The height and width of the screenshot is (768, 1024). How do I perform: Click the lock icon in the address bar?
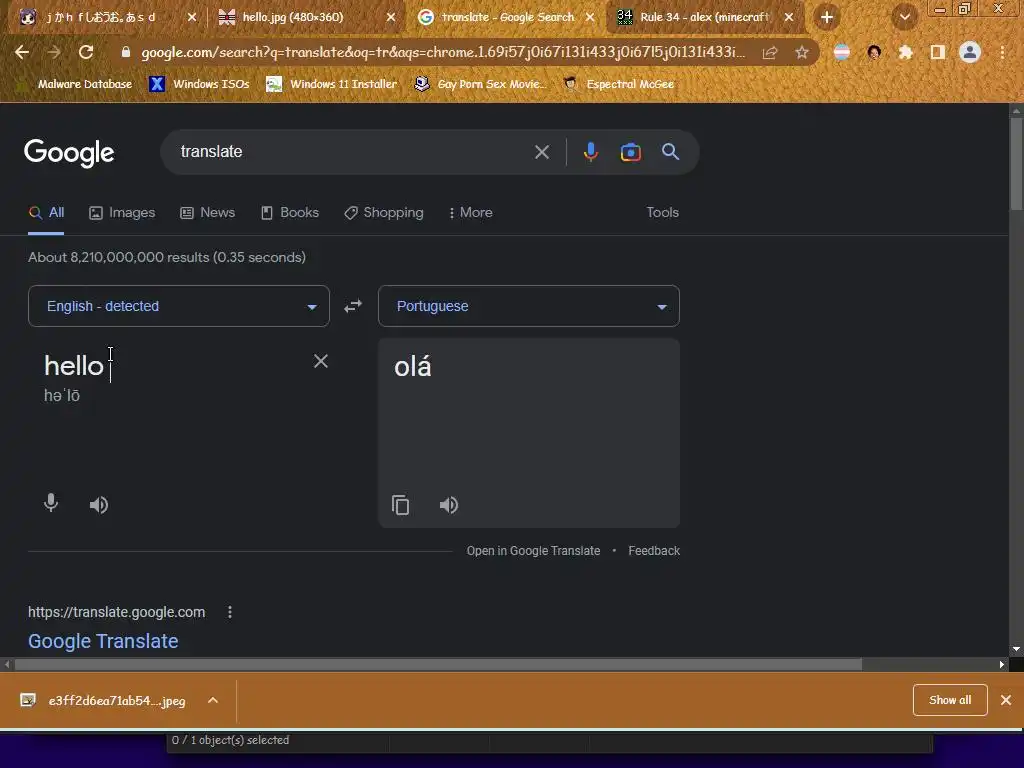(126, 52)
